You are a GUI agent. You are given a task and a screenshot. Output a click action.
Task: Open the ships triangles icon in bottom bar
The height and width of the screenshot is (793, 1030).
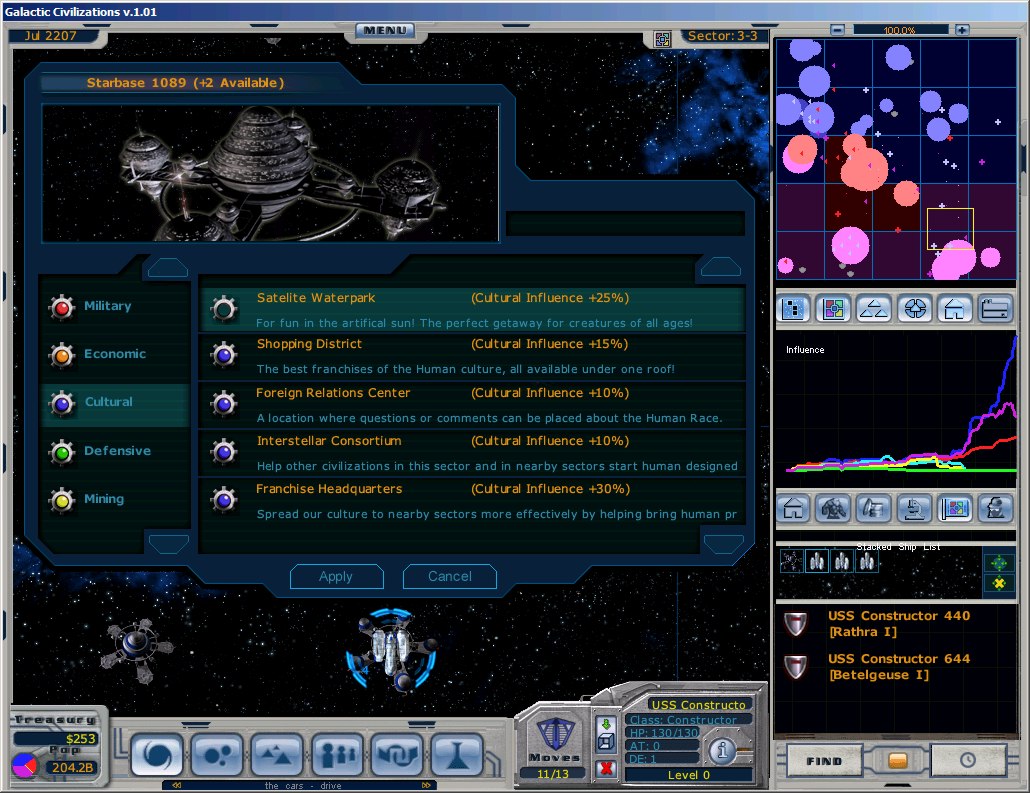(x=277, y=754)
